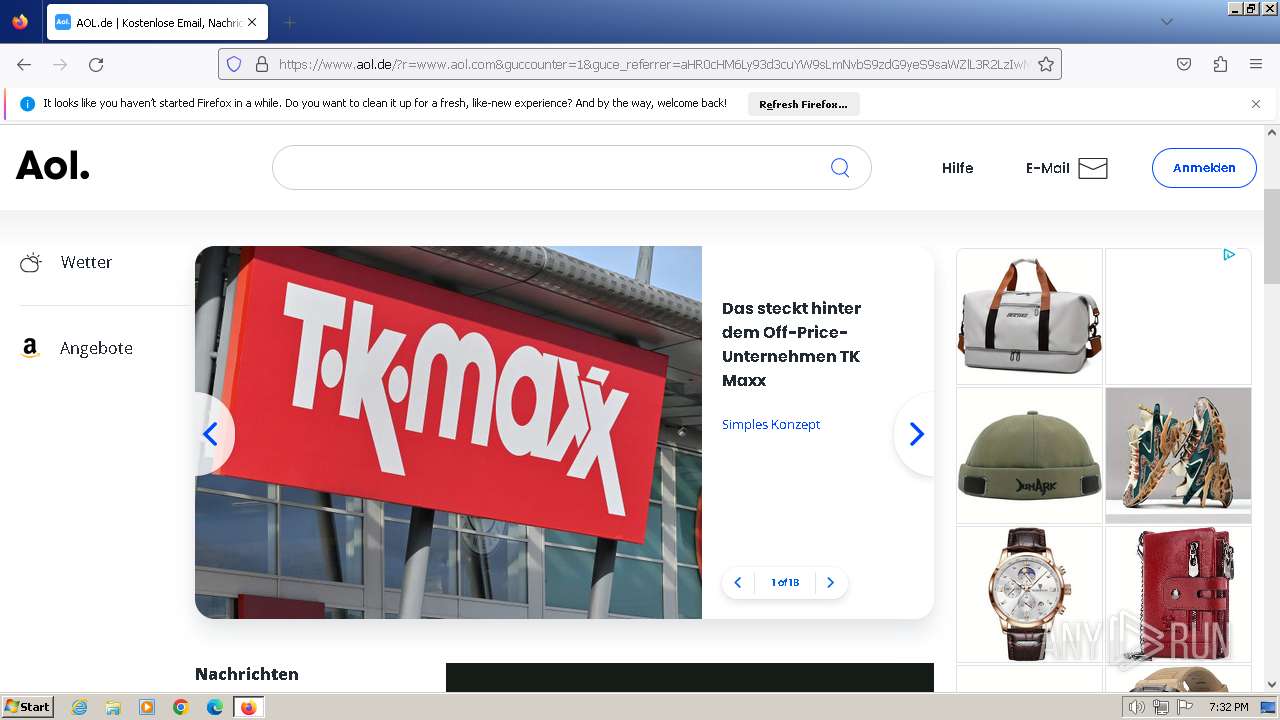Launch Internet Explorer from taskbar
Image resolution: width=1280 pixels, height=720 pixels.
coord(79,707)
